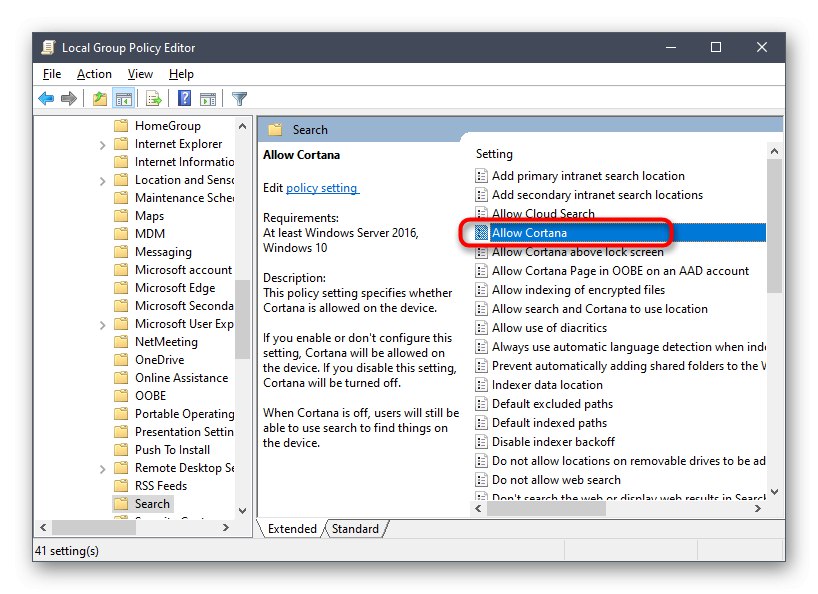Screen dimensions: 818x594
Task: Click the Setting column header
Action: coord(494,154)
